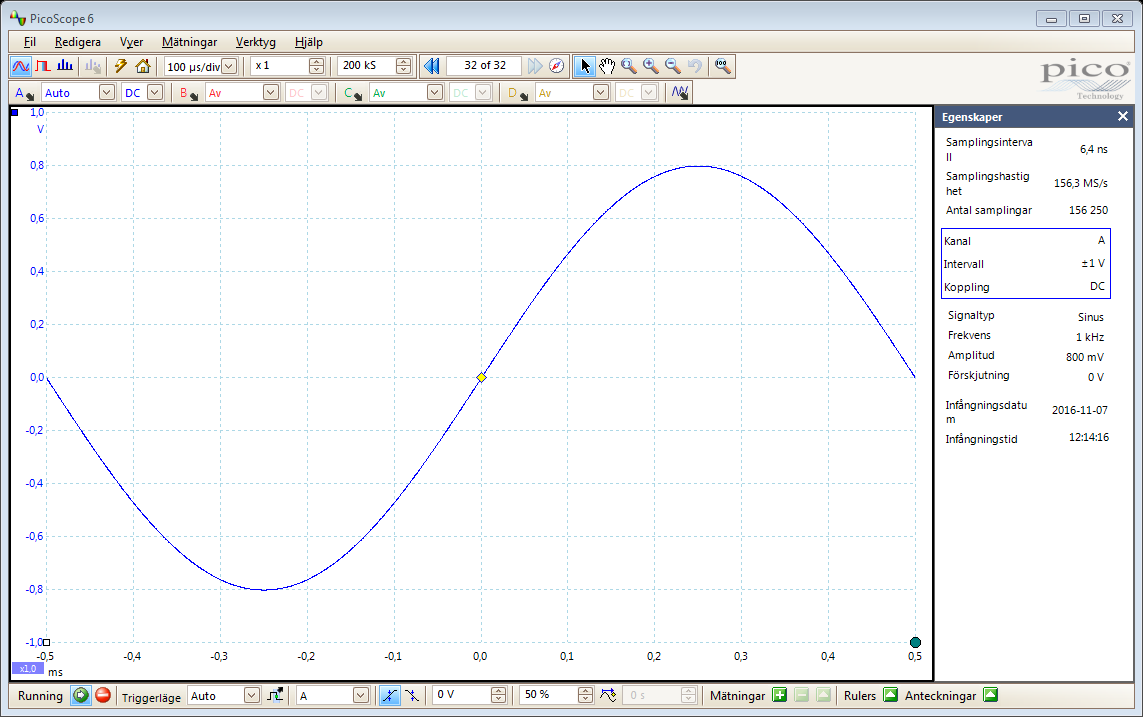
Task: Click the trigger threshold spinner arrows
Action: click(498, 695)
